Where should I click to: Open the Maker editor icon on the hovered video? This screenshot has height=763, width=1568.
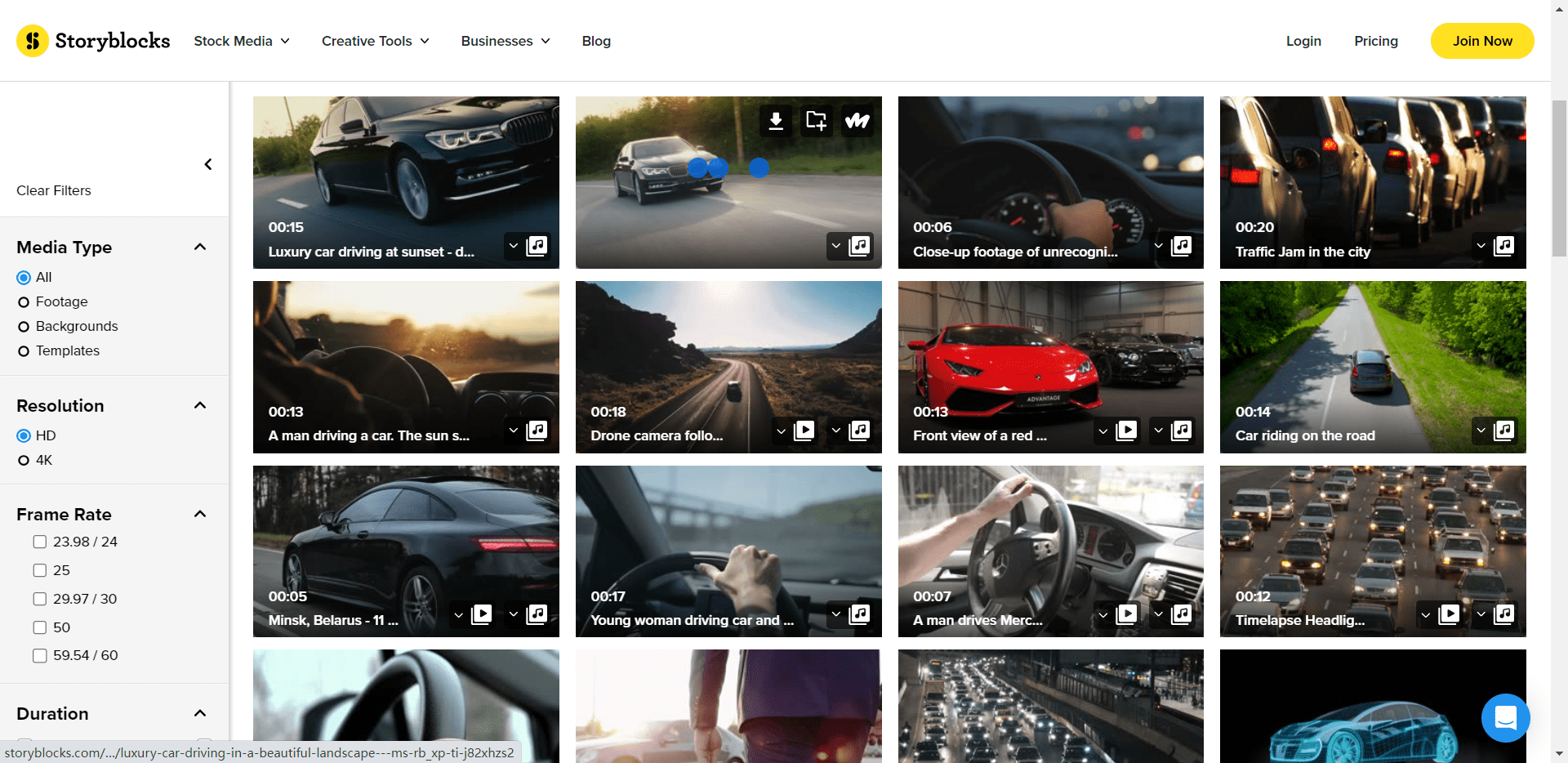pyautogui.click(x=857, y=121)
